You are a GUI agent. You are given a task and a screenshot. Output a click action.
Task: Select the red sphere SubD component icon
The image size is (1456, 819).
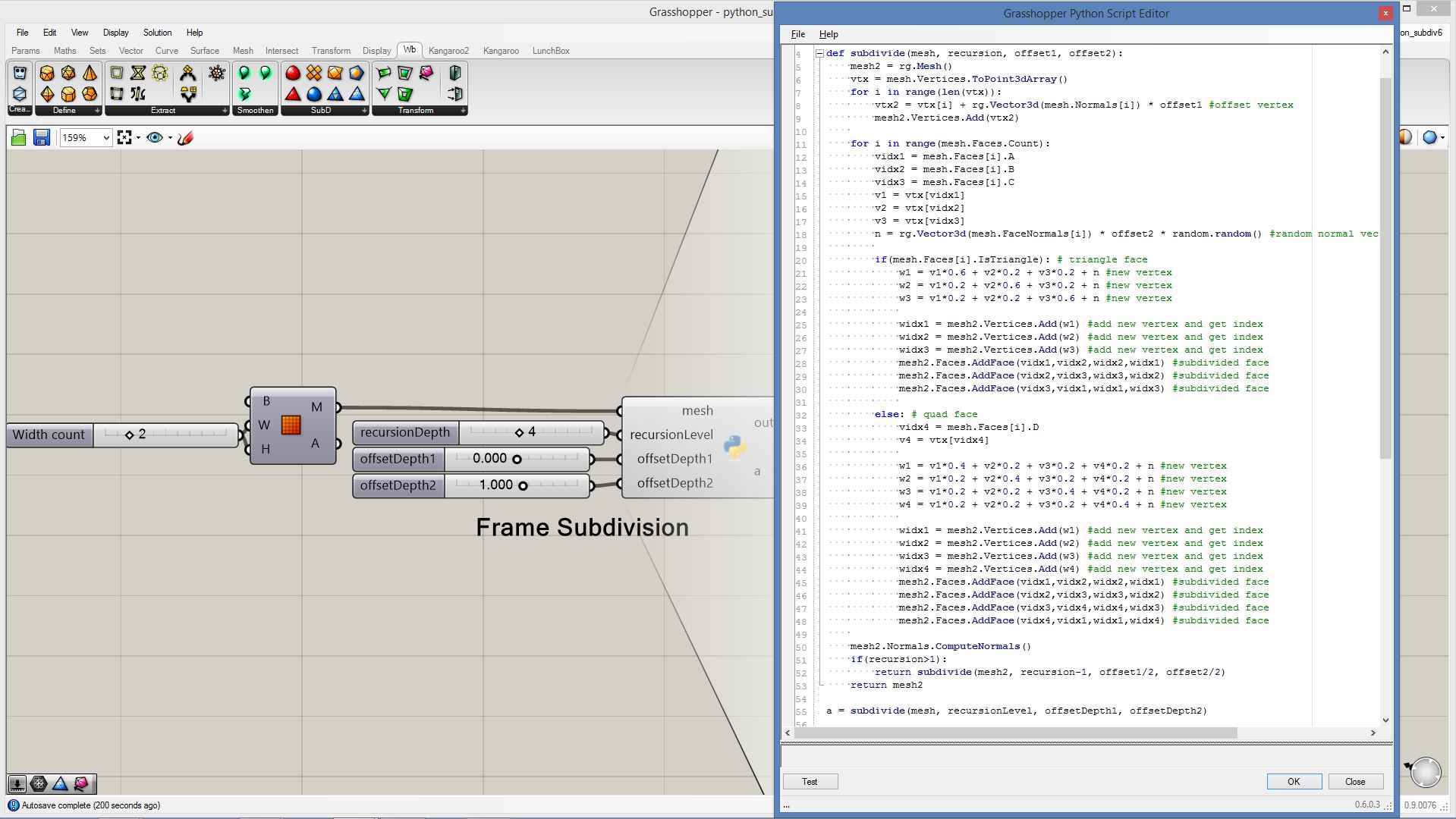293,73
